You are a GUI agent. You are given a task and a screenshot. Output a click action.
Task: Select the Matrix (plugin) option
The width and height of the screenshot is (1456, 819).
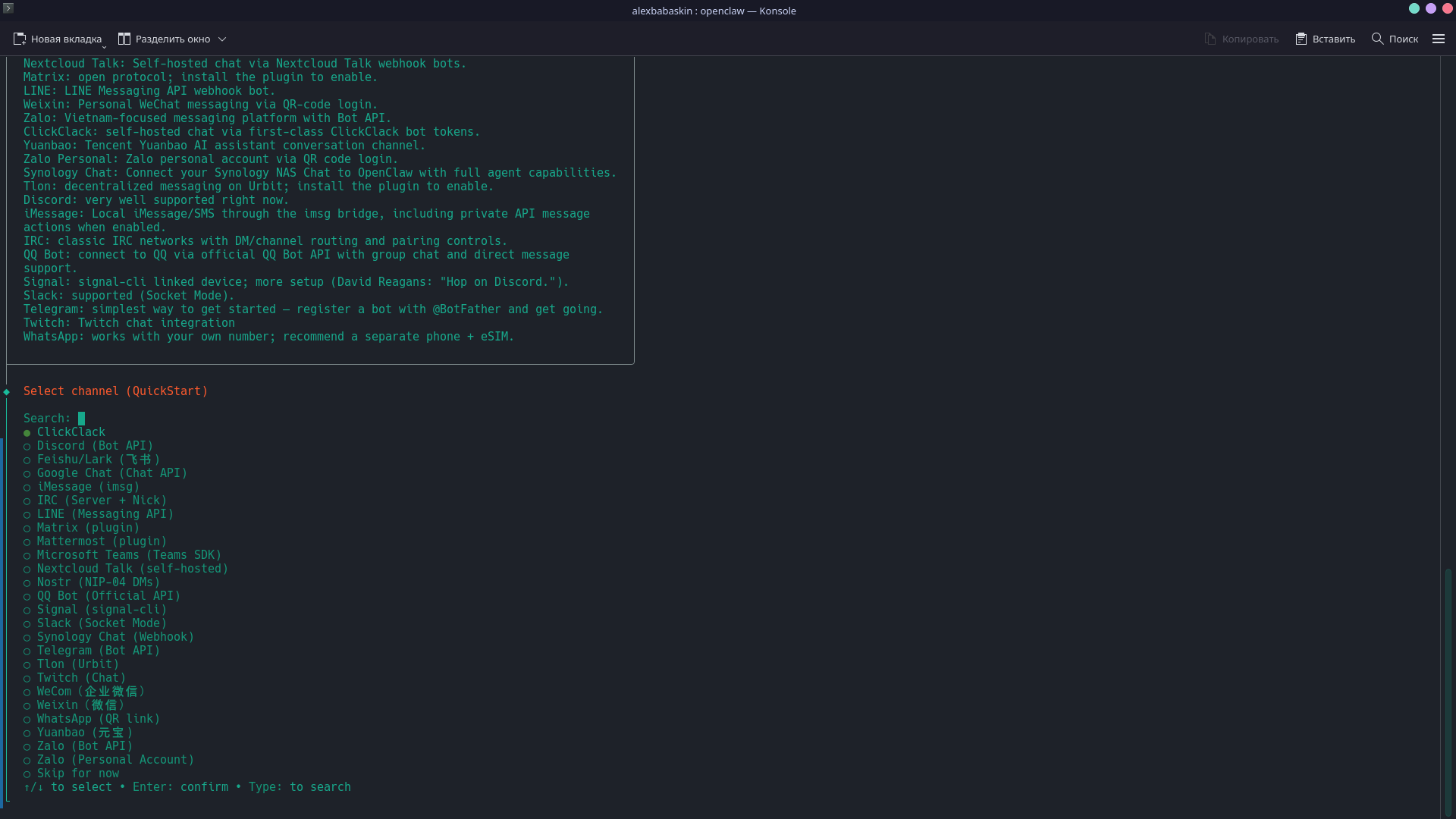(81, 528)
